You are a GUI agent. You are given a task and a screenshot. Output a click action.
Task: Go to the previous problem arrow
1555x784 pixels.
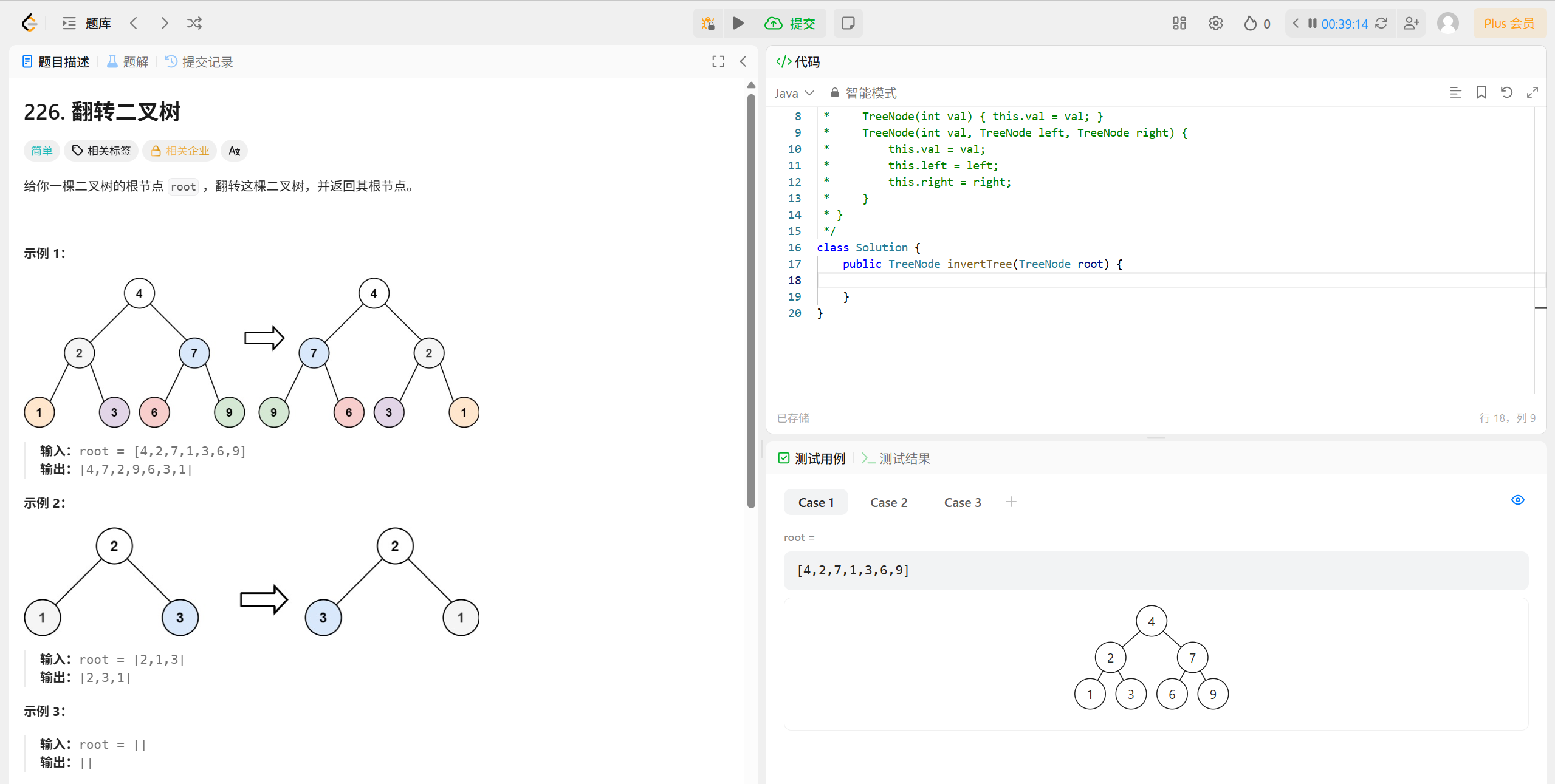134,23
